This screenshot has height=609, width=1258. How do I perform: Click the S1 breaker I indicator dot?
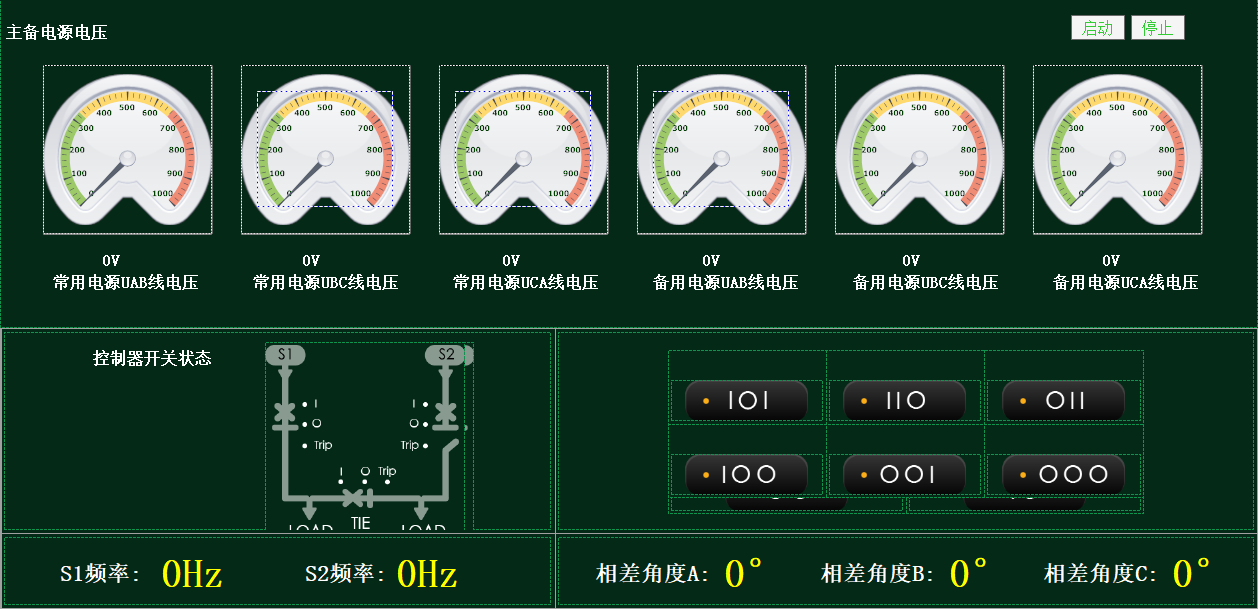coord(305,404)
